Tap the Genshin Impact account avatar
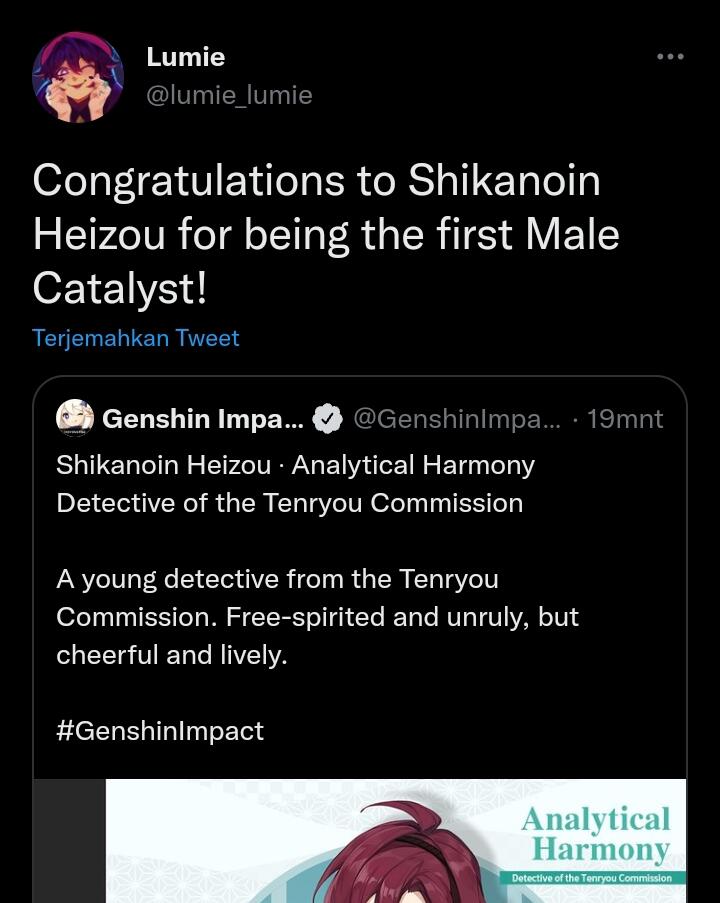Image resolution: width=720 pixels, height=903 pixels. point(75,418)
